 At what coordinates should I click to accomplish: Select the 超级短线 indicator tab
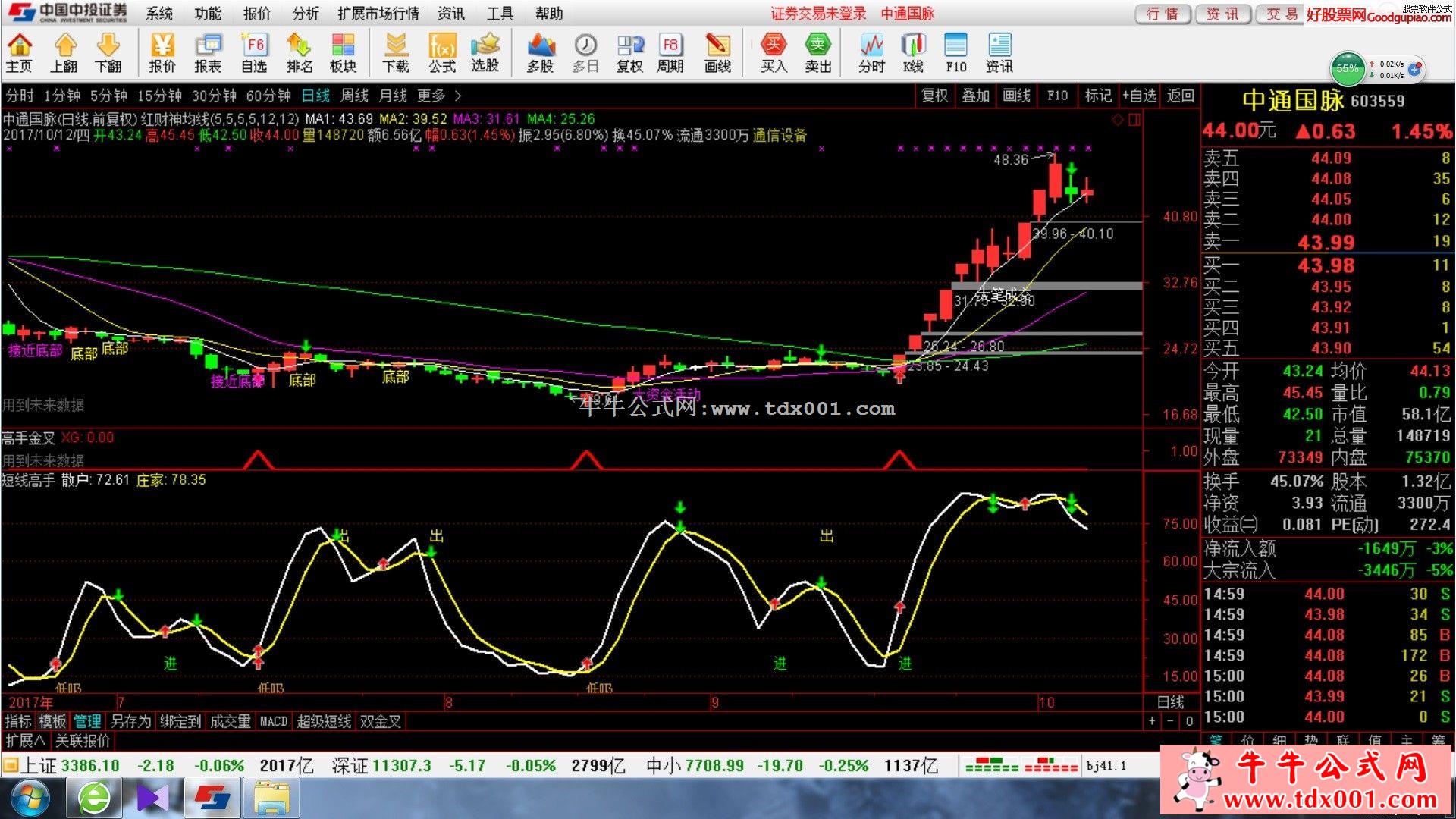click(x=324, y=721)
